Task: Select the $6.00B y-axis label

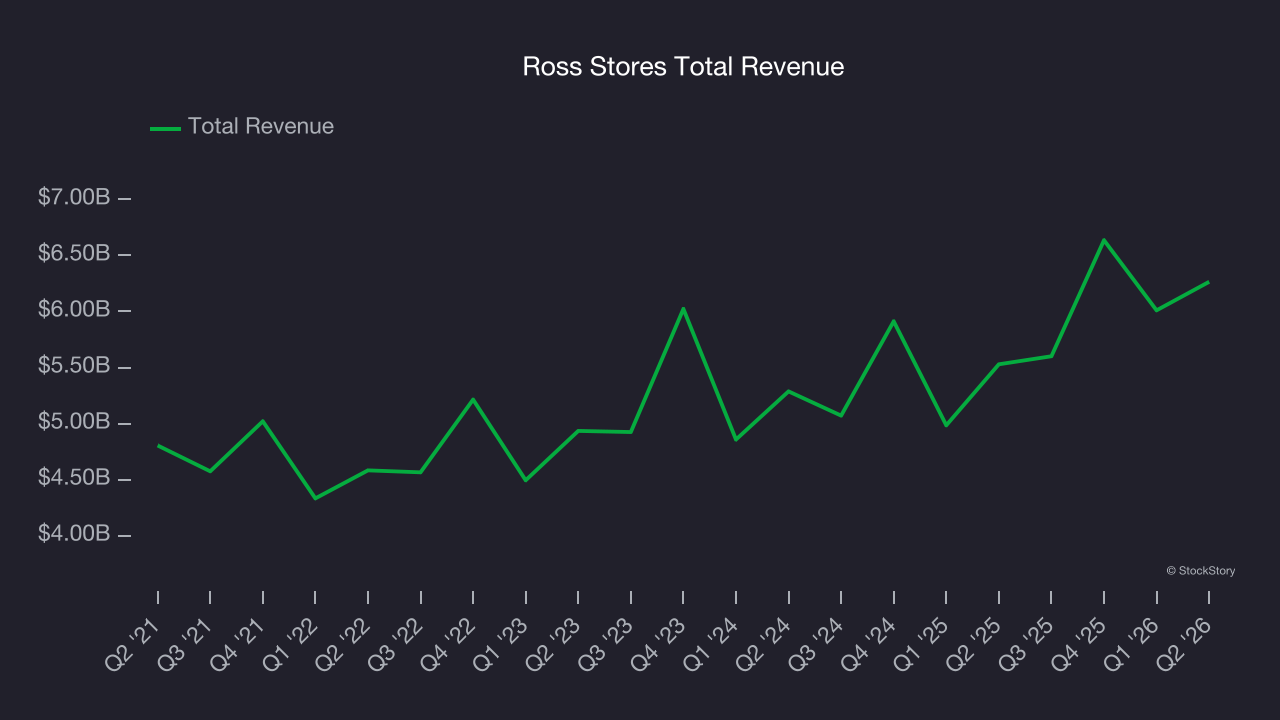Action: (74, 310)
